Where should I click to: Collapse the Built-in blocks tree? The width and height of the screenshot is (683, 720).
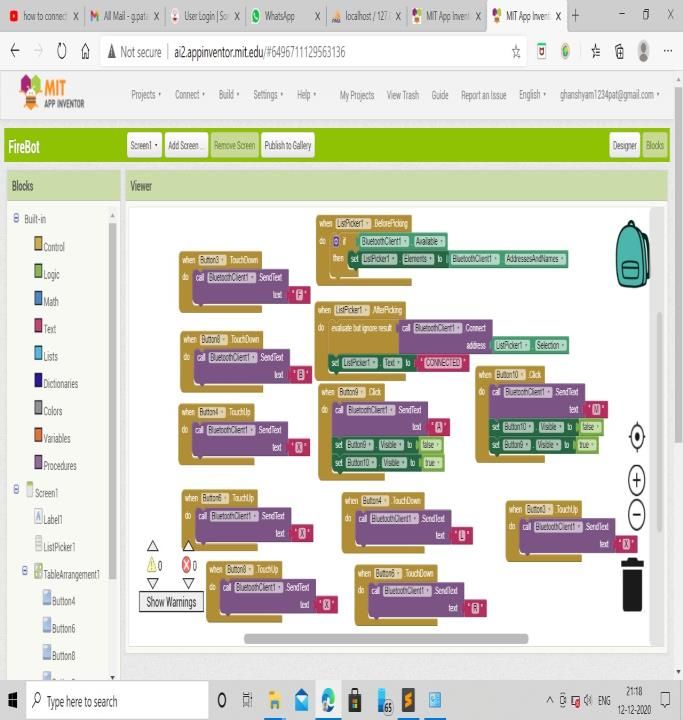(x=16, y=218)
